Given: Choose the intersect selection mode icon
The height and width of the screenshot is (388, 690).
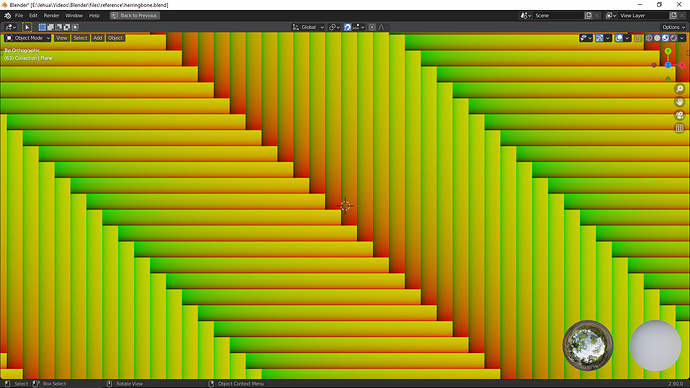Looking at the screenshot, I should (75, 27).
